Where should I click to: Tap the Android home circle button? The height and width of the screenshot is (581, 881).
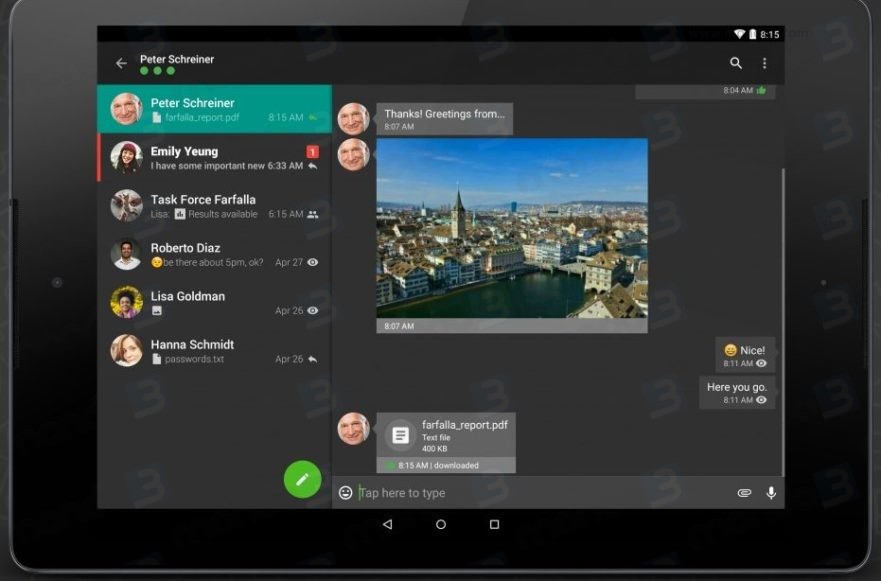[x=441, y=524]
